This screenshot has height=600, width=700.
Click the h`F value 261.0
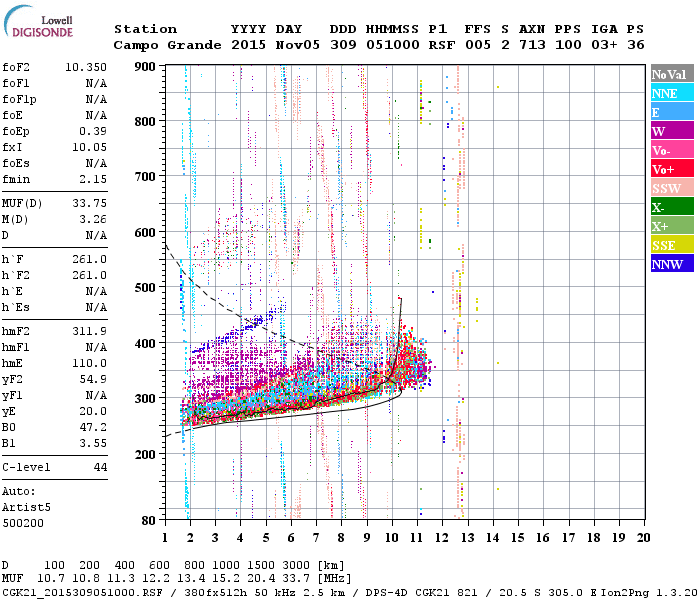[x=90, y=259]
